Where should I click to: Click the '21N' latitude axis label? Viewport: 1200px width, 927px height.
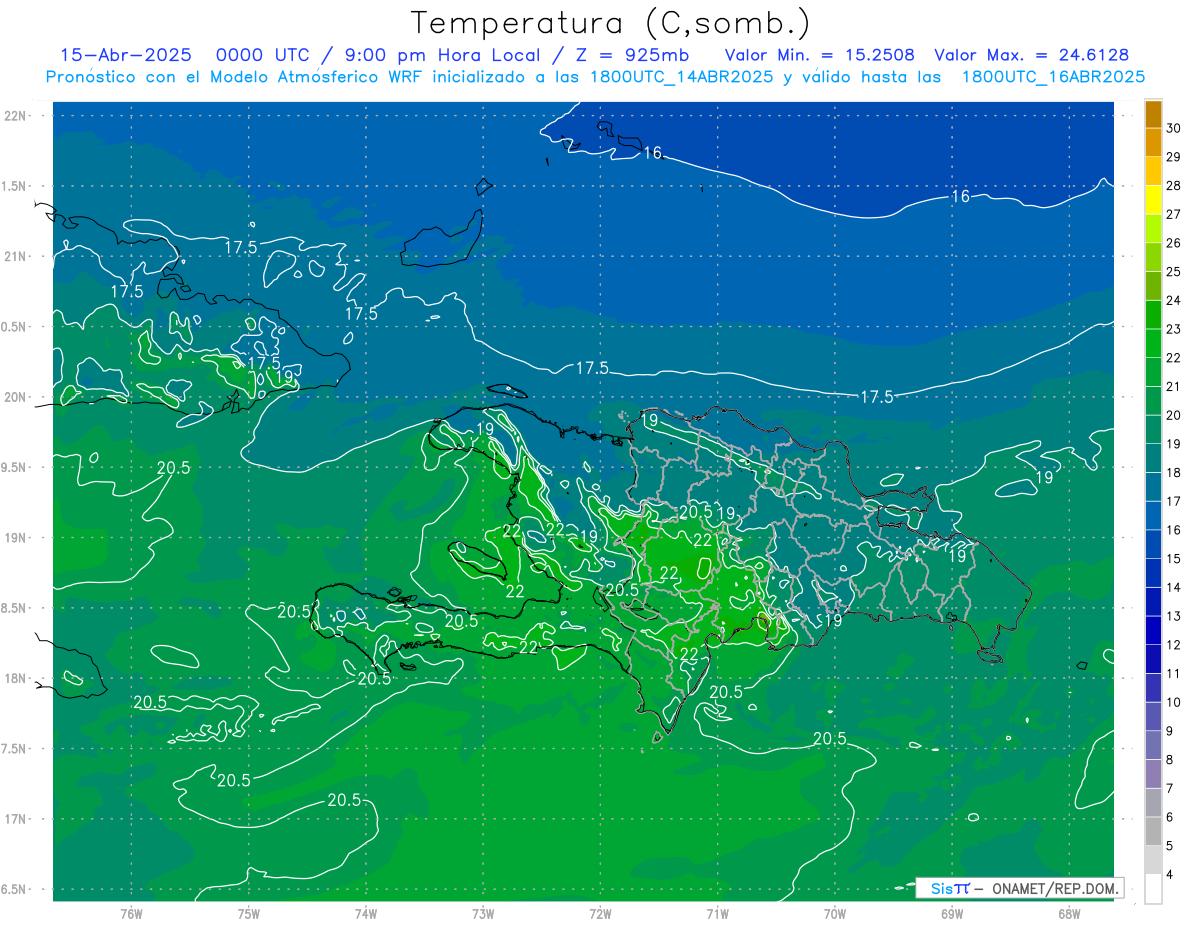click(x=16, y=256)
